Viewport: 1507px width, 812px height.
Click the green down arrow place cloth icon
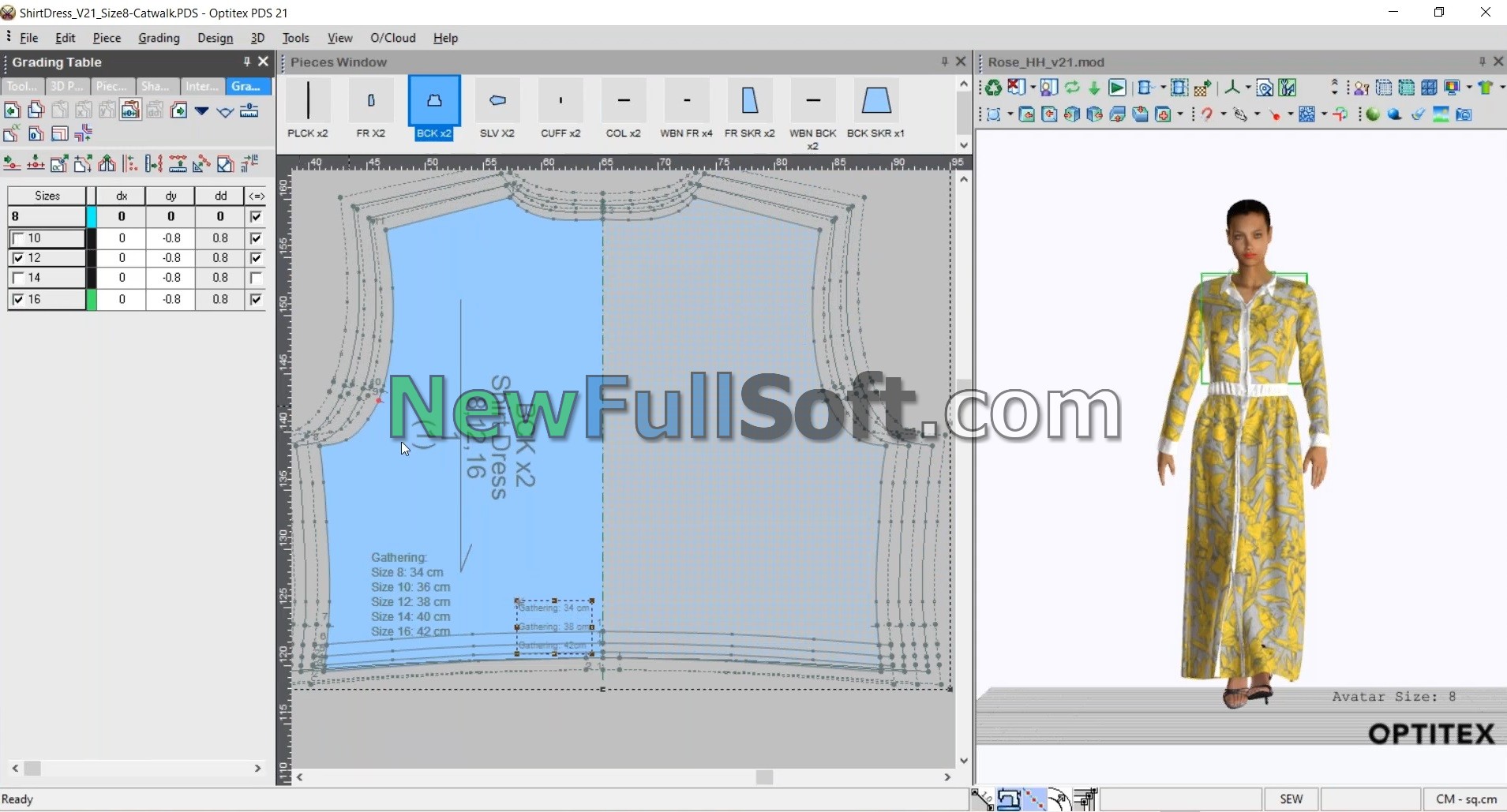pos(1093,88)
